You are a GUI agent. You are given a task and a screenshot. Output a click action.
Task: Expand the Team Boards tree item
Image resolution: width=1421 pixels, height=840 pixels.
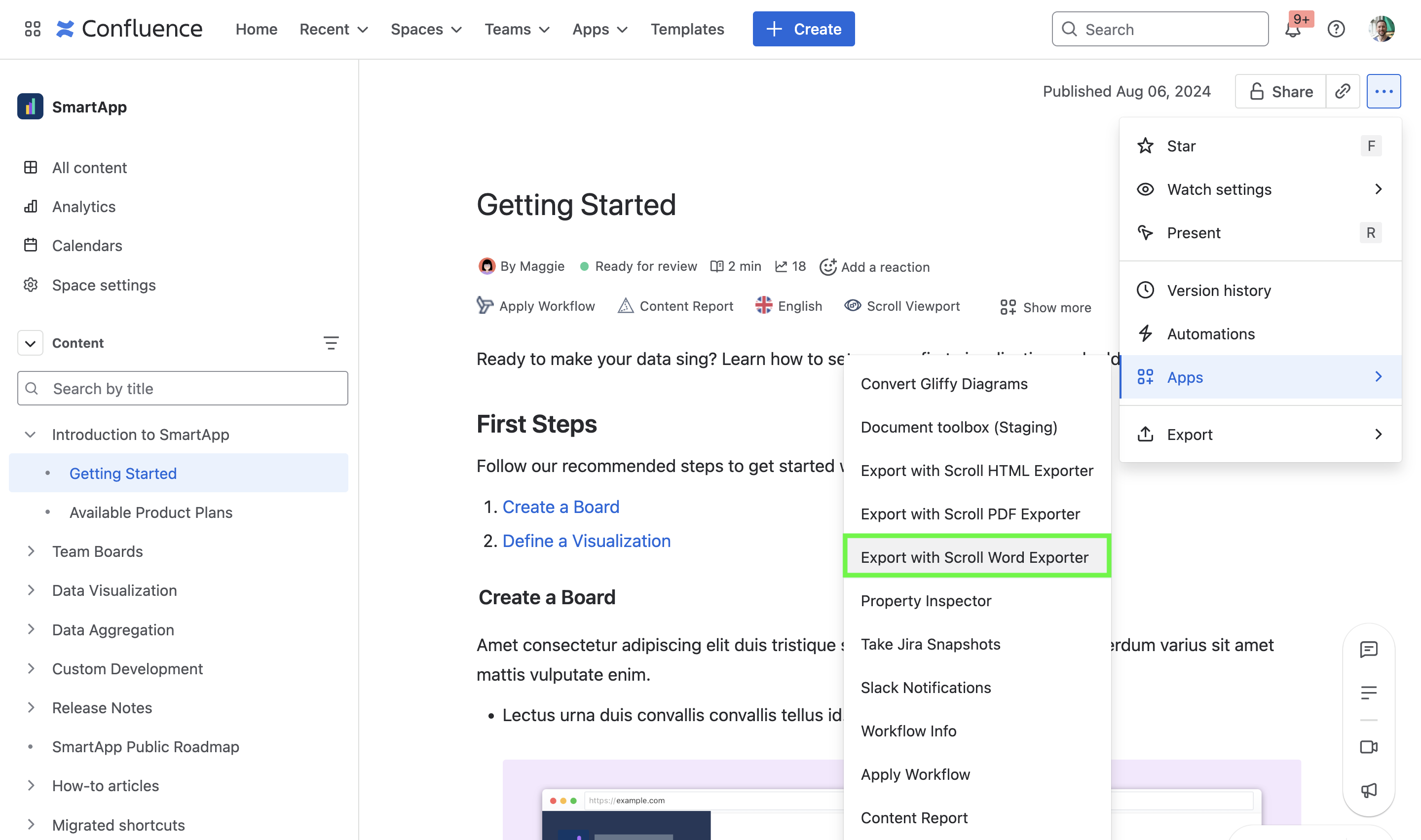[x=31, y=551]
